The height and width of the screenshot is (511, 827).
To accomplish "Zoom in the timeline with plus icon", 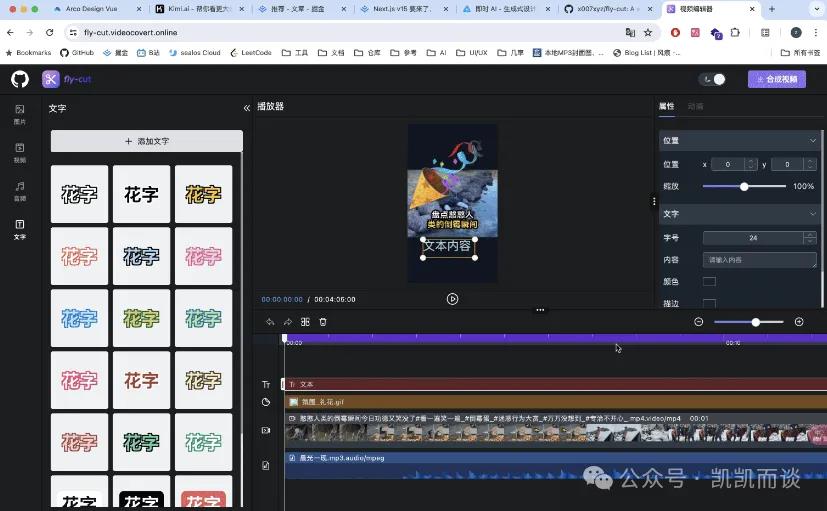I will tap(799, 322).
